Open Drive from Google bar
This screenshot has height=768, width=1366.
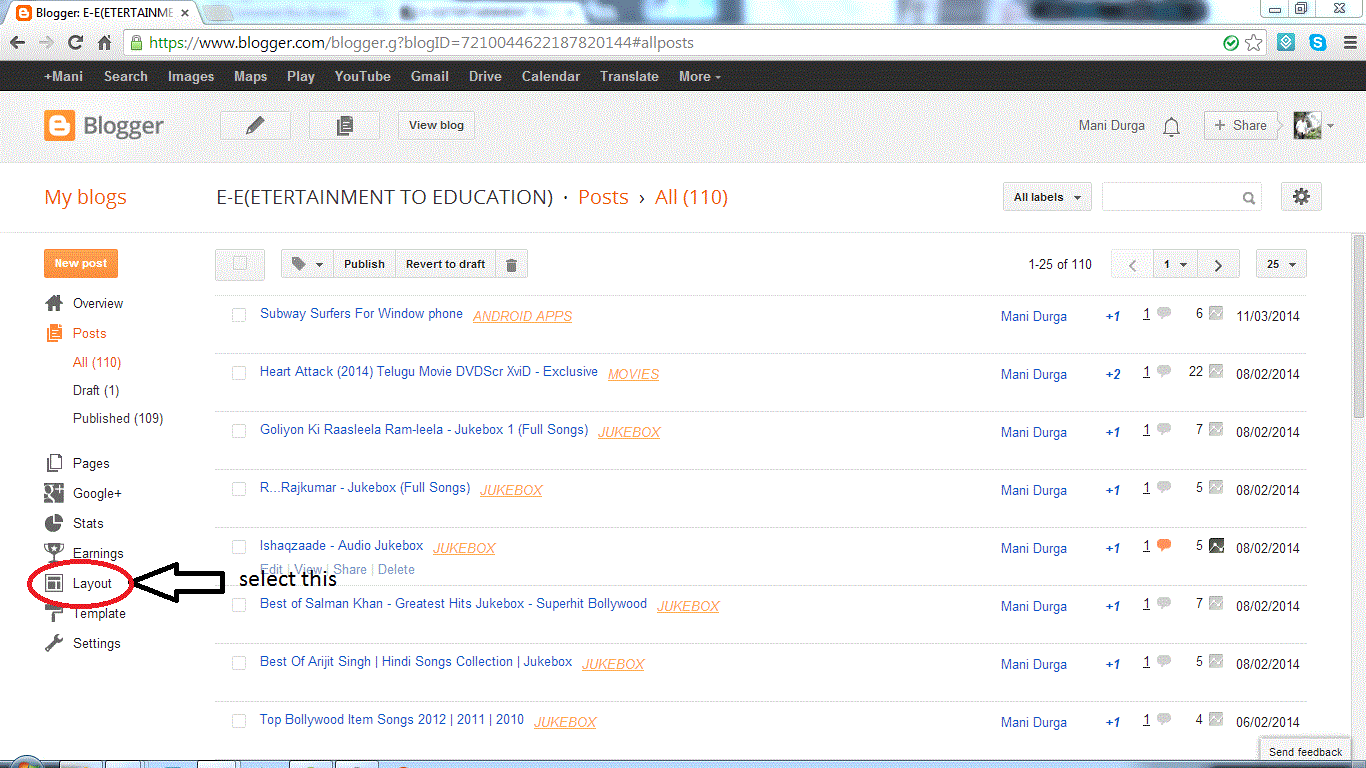pyautogui.click(x=485, y=76)
